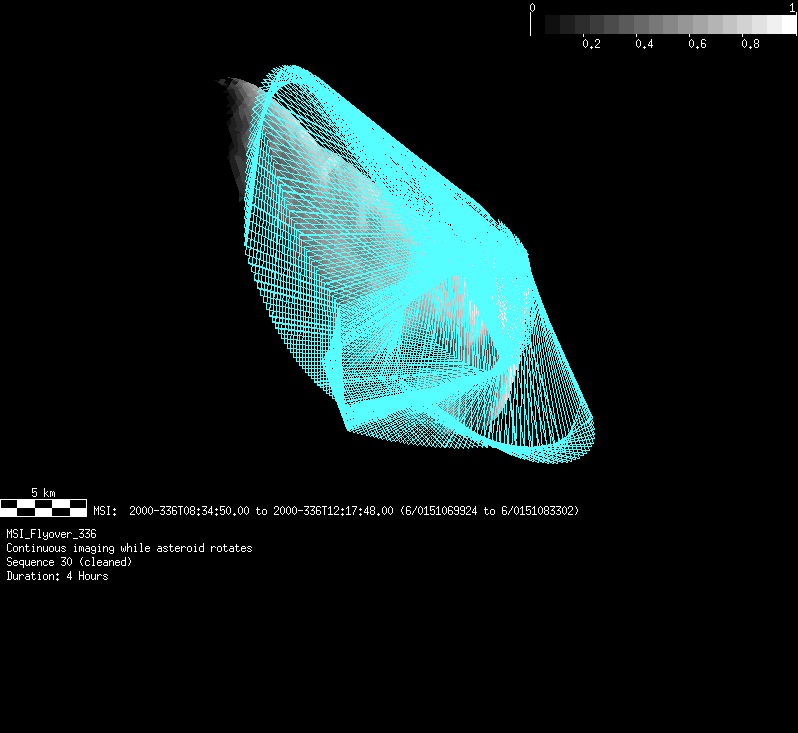Click the 0.4 tick label on colorbar
Image resolution: width=798 pixels, height=733 pixels.
644,45
